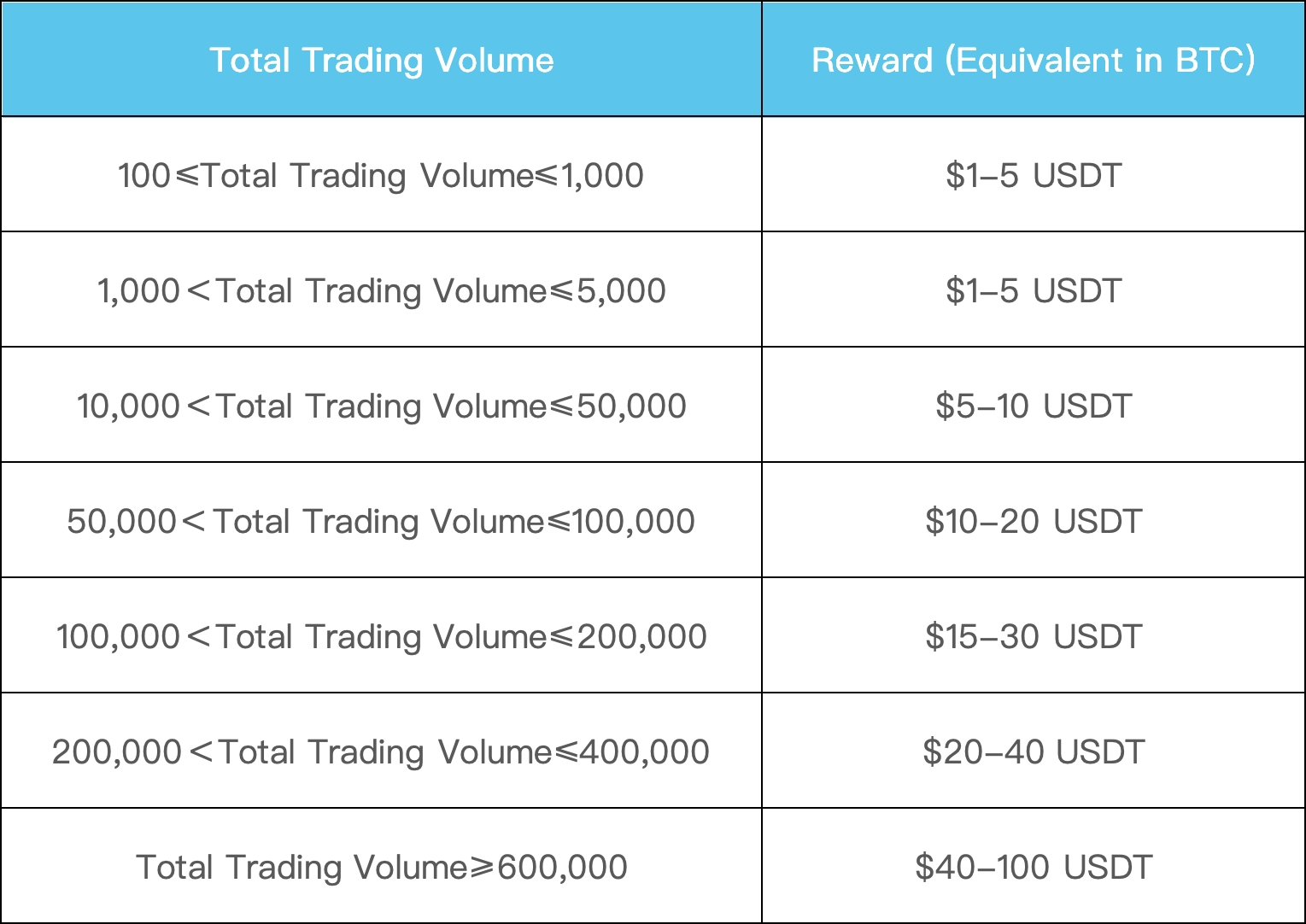Click the 1,000<Total Trading Volume≤5,000 cell
This screenshot has width=1306, height=924.
(x=381, y=290)
